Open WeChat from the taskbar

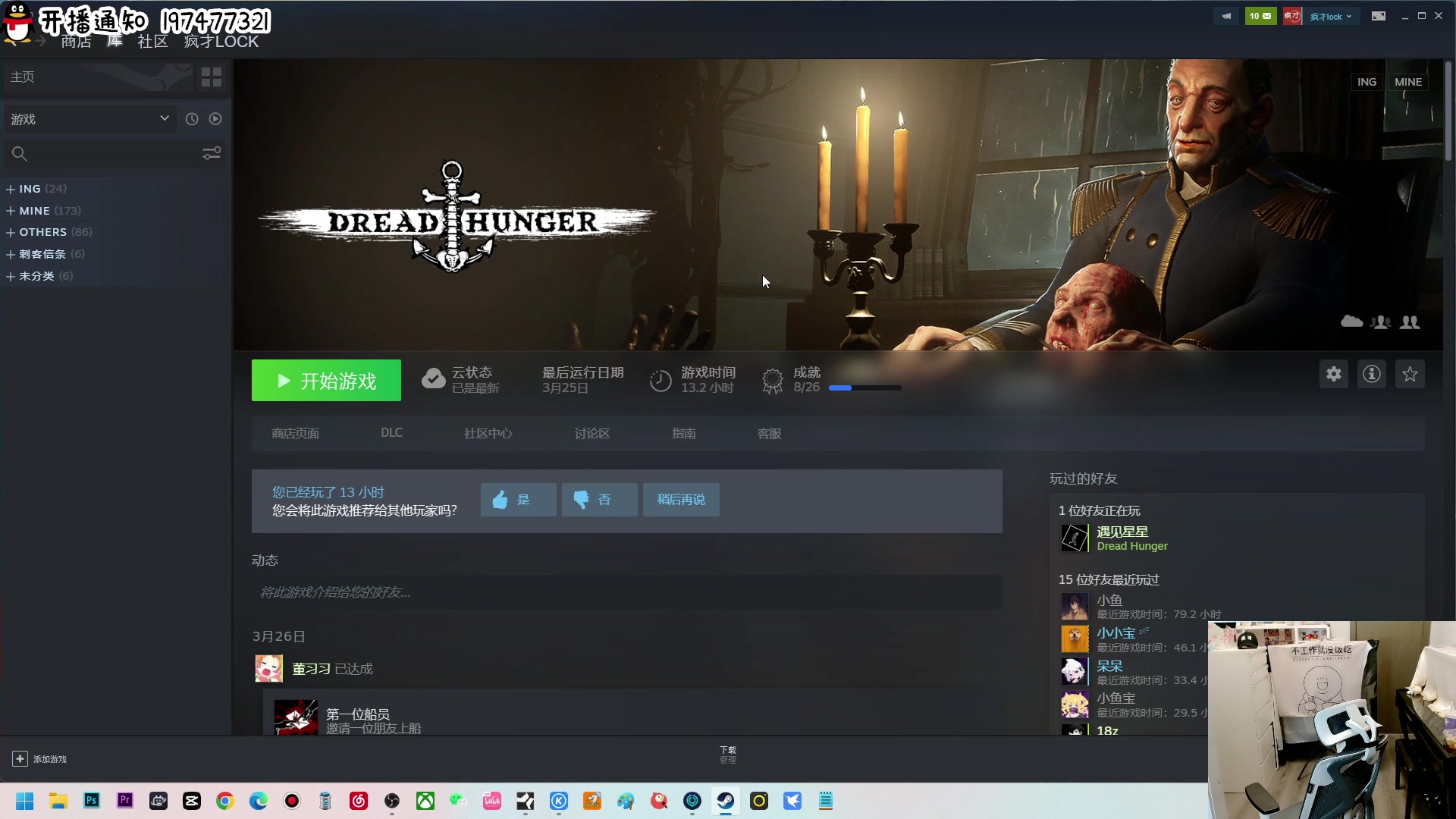click(x=459, y=801)
